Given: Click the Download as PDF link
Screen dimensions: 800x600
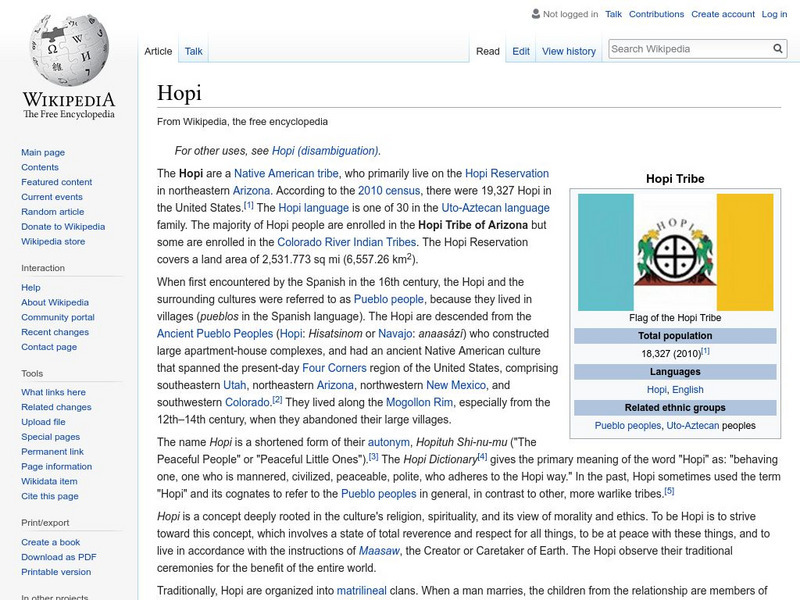Looking at the screenshot, I should pos(59,557).
